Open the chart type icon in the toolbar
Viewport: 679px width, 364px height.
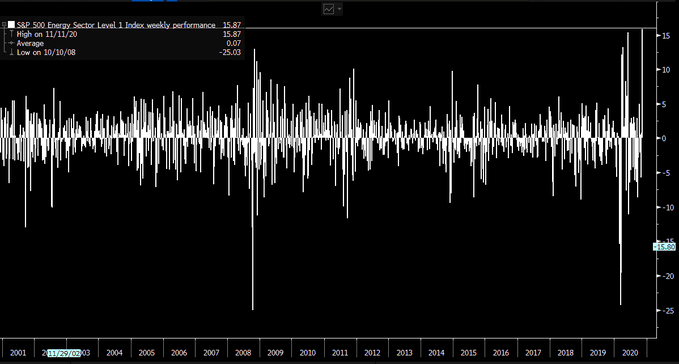click(329, 9)
